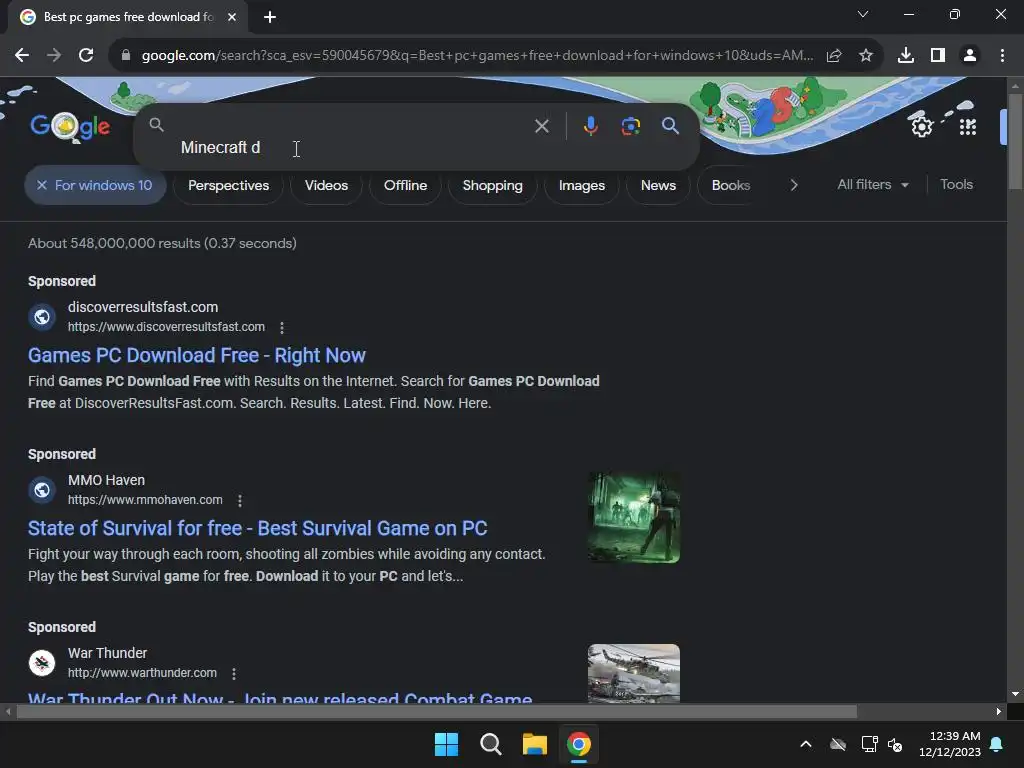Close the Best pc games tab

tap(232, 17)
